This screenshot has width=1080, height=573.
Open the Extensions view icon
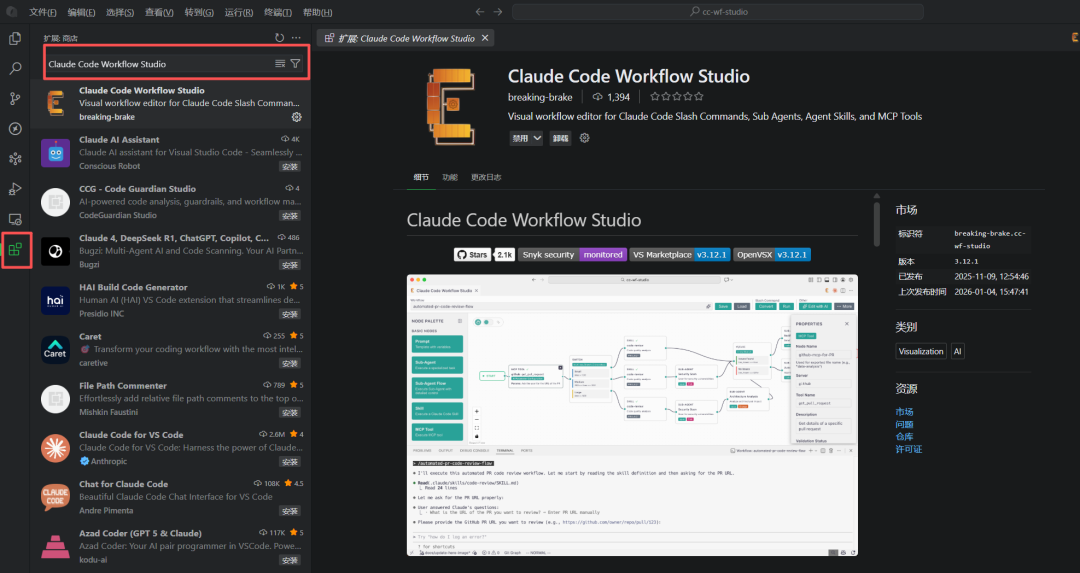(x=15, y=249)
